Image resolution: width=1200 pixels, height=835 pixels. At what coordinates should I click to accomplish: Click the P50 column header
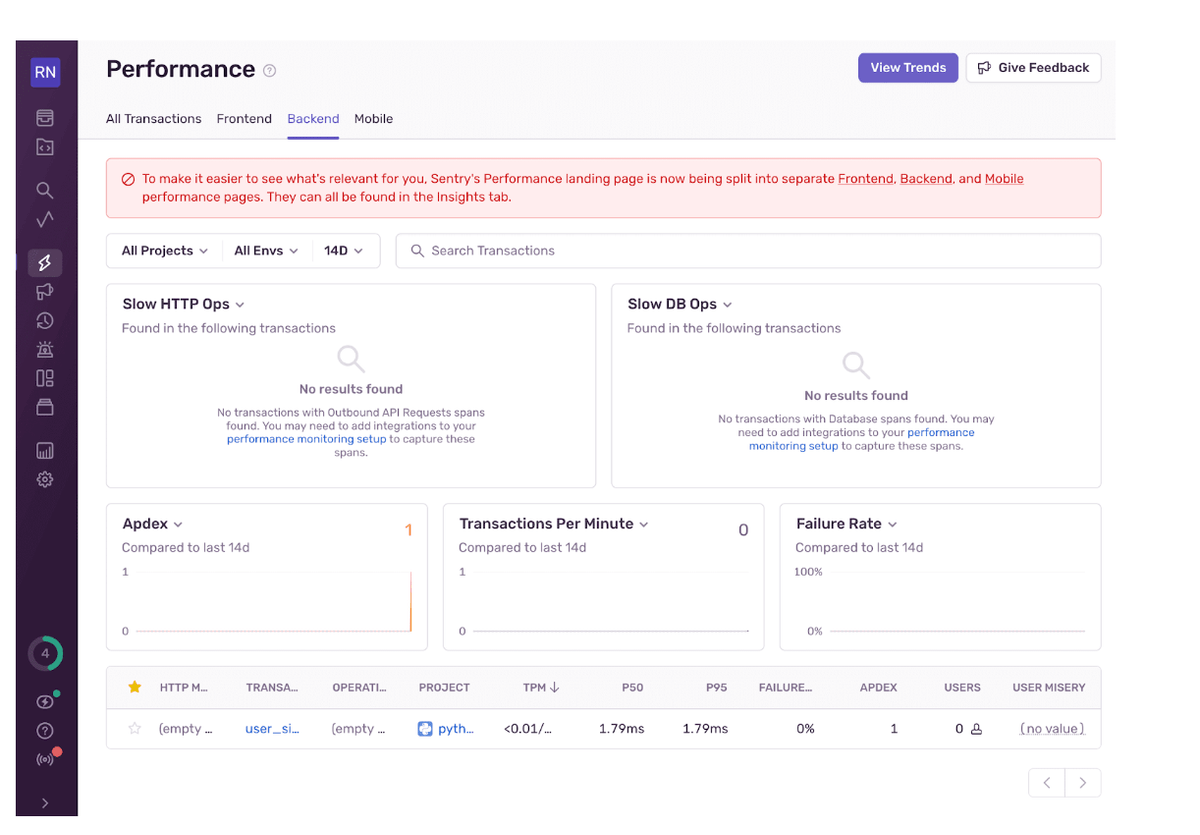coord(633,688)
